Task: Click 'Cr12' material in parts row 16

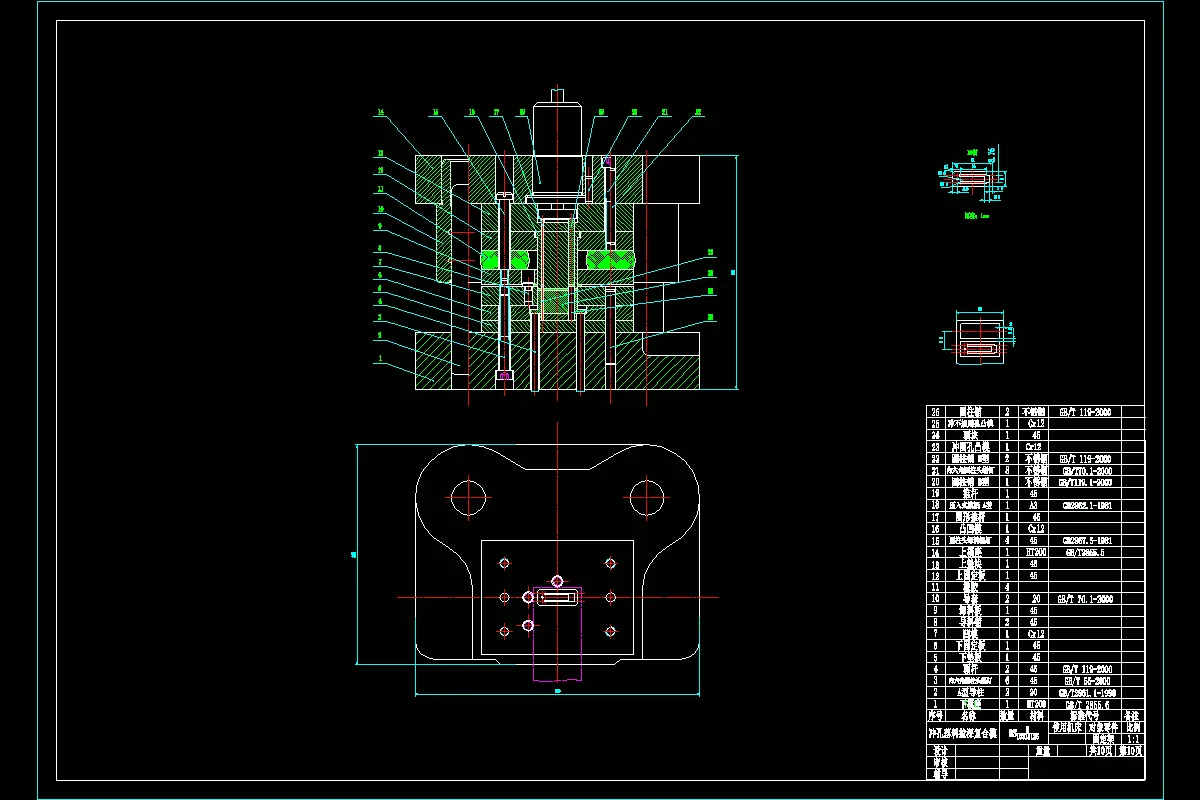Action: (1036, 529)
